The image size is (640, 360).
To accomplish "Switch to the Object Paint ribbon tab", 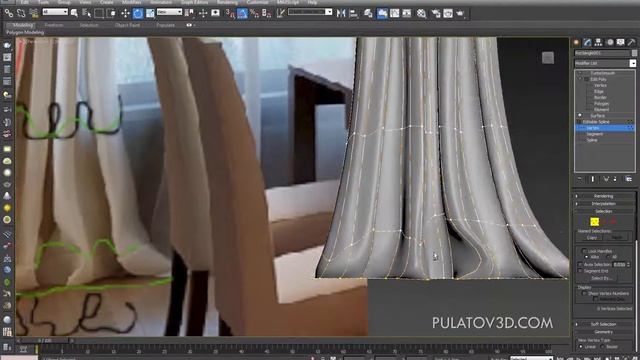I will click(x=127, y=25).
